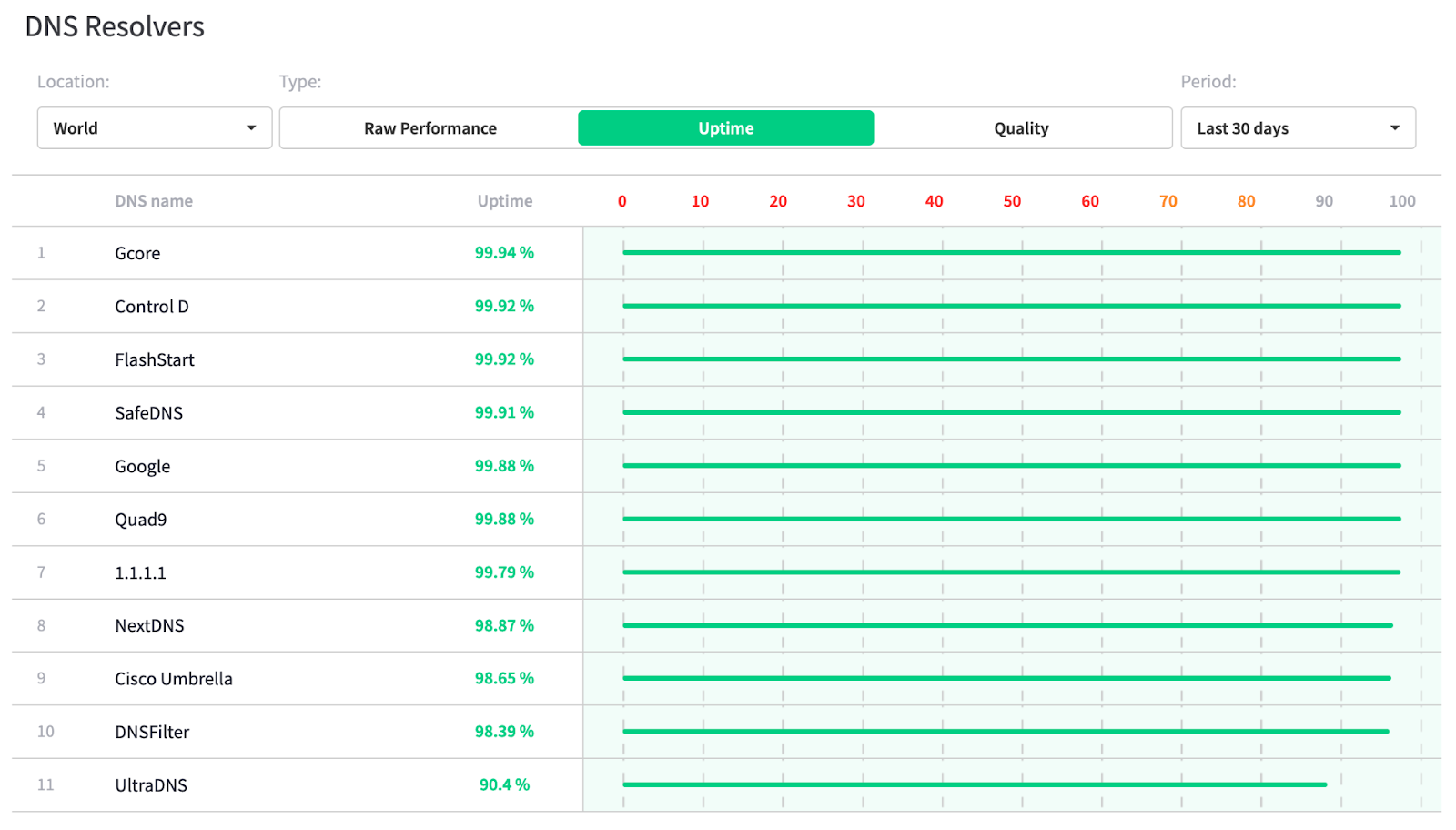Click SafeDNS's 99.91 % uptime value
The height and width of the screenshot is (830, 1456).
point(504,412)
